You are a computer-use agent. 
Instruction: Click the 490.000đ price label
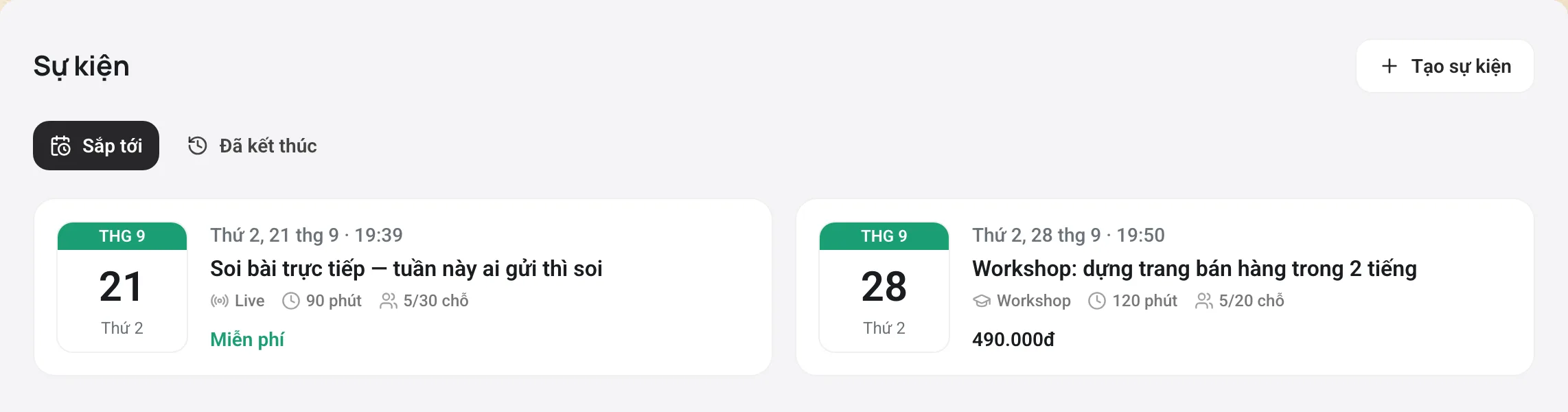pos(1013,339)
